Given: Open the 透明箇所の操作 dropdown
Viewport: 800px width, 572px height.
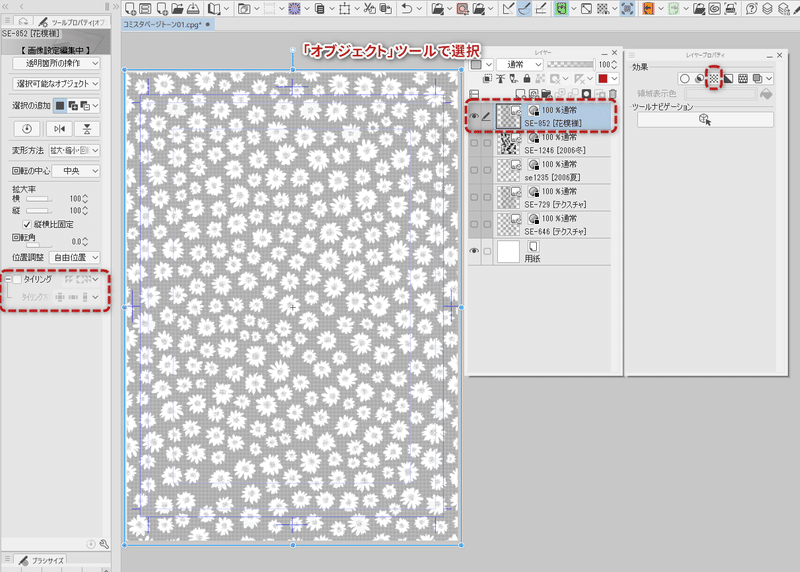Looking at the screenshot, I should [56, 63].
